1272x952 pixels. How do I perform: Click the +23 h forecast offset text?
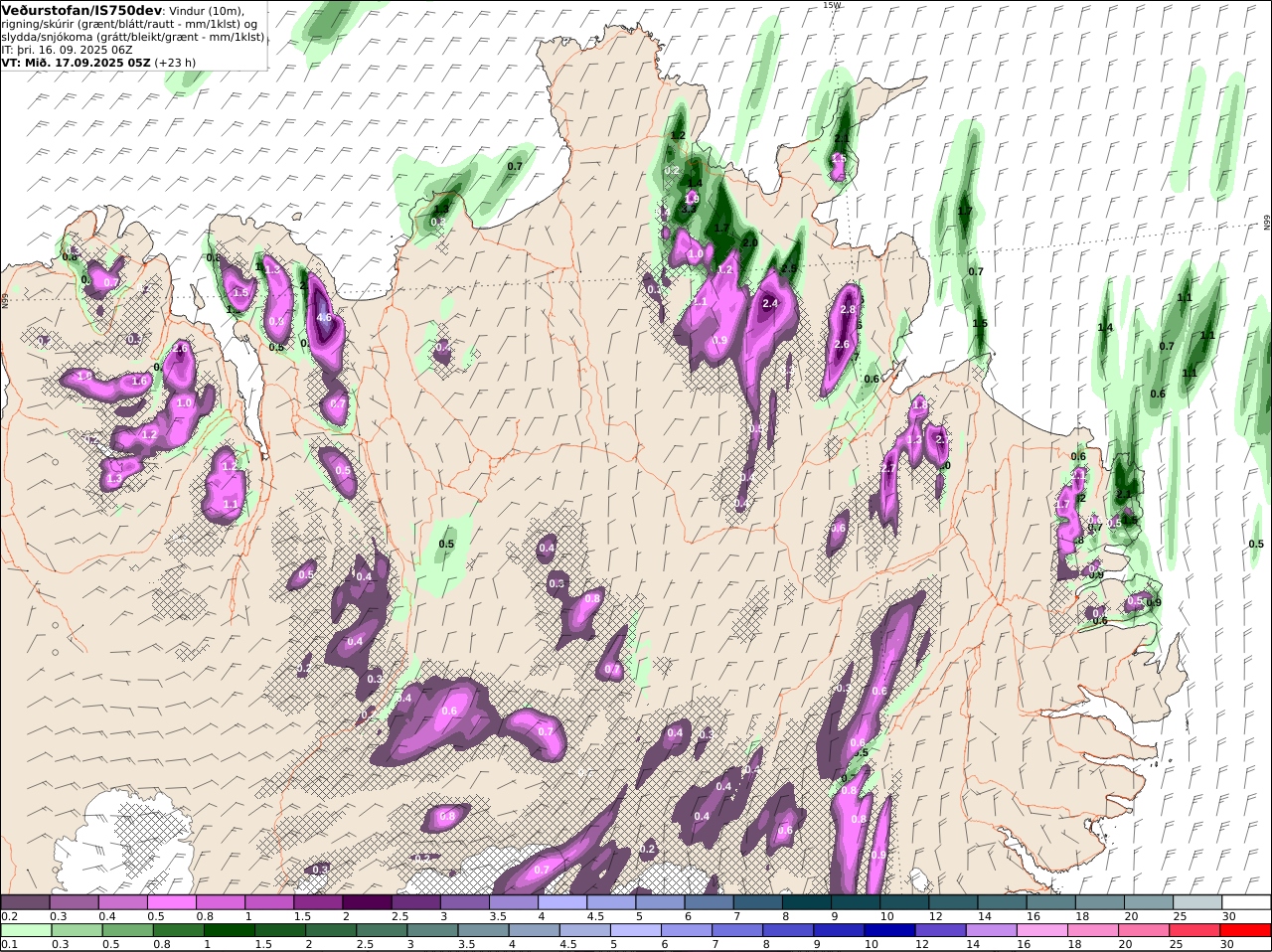[175, 62]
